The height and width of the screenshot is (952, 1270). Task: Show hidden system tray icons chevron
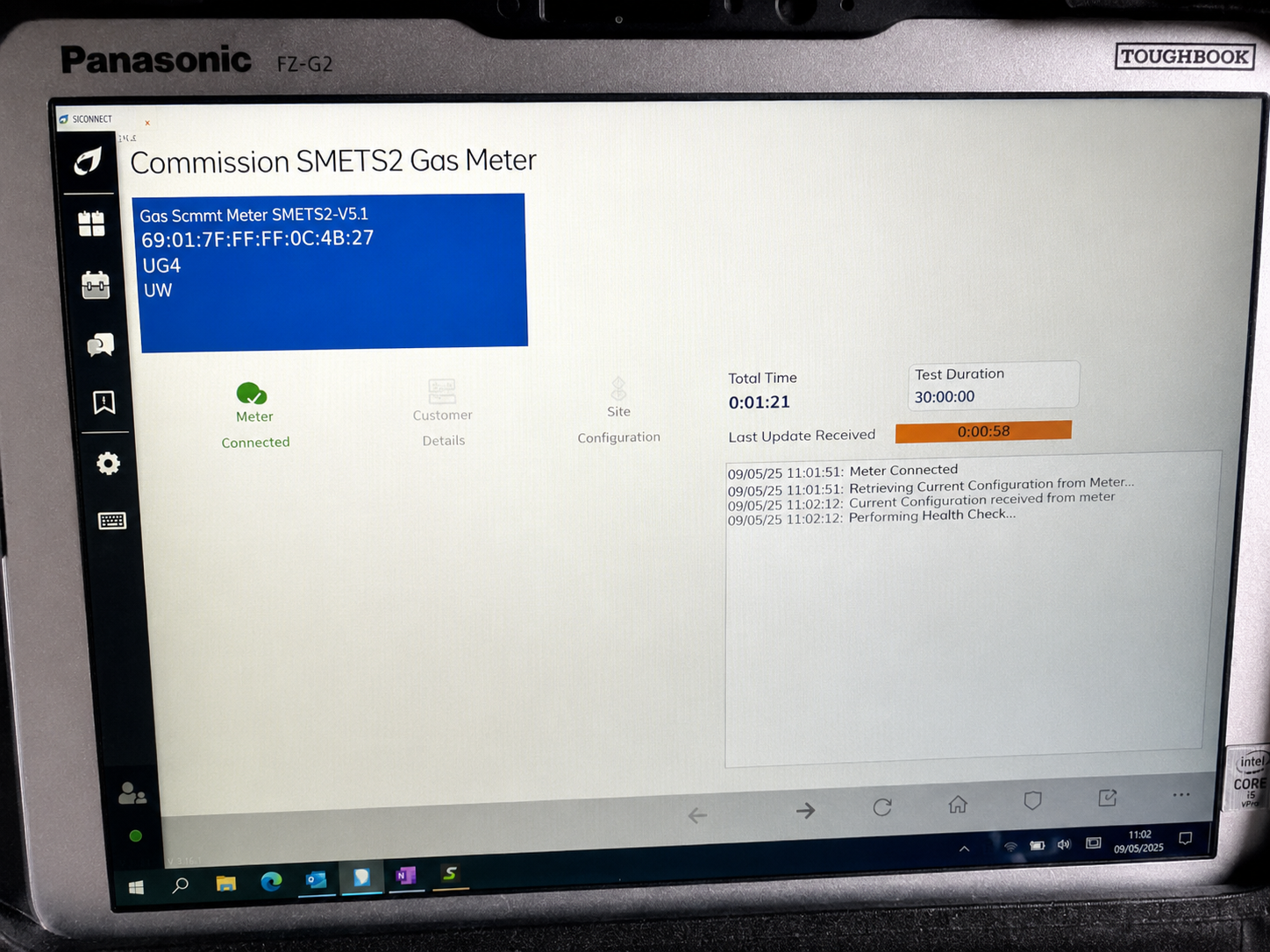click(964, 849)
